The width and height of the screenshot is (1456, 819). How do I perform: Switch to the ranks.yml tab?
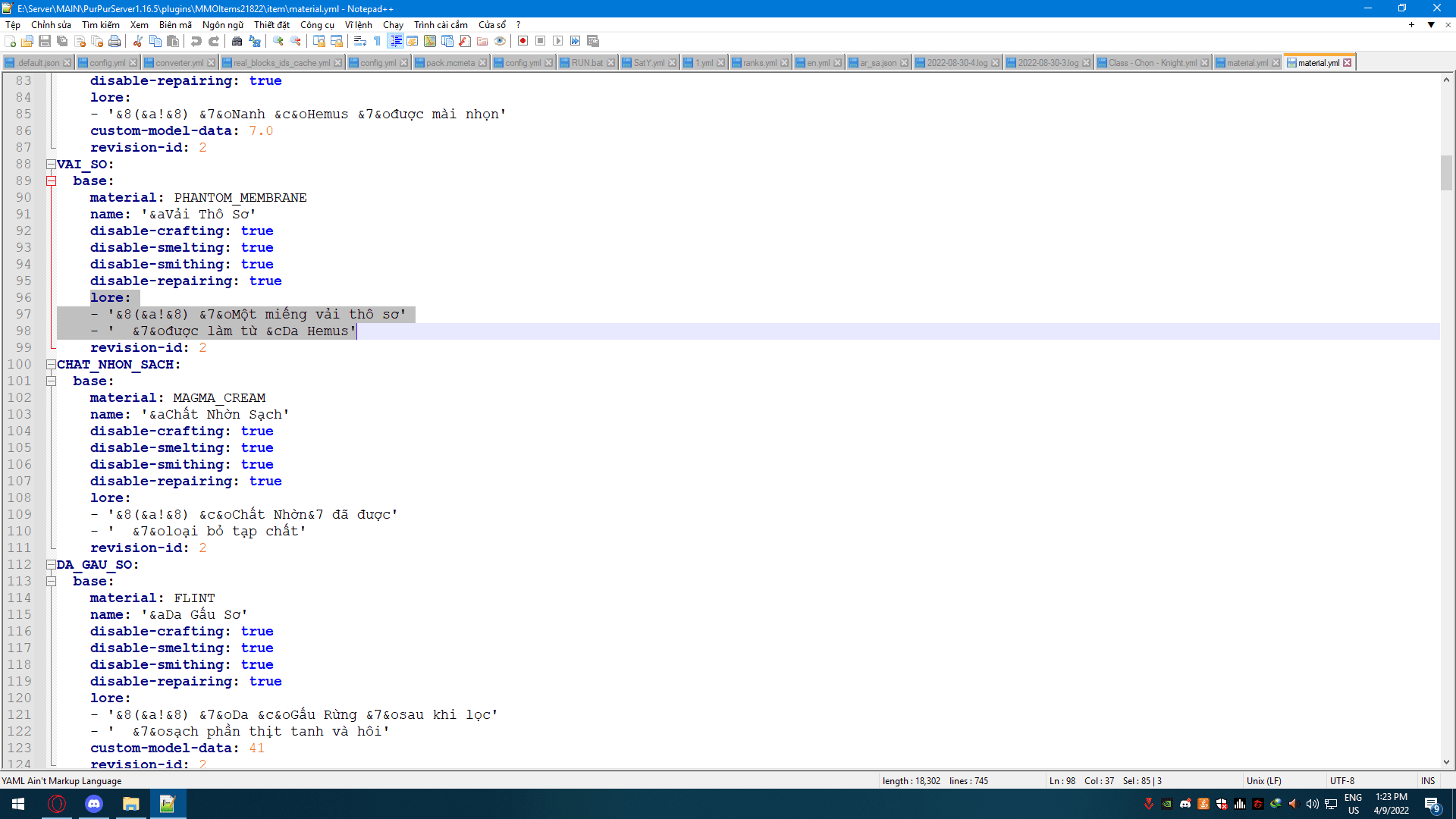(759, 63)
